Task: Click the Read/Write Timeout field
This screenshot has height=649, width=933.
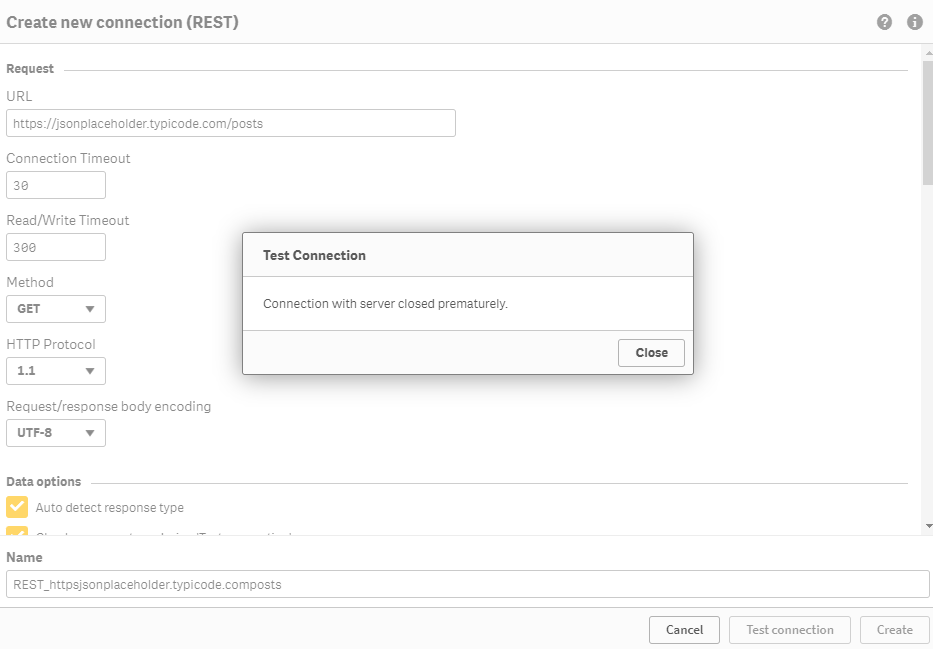Action: [56, 247]
